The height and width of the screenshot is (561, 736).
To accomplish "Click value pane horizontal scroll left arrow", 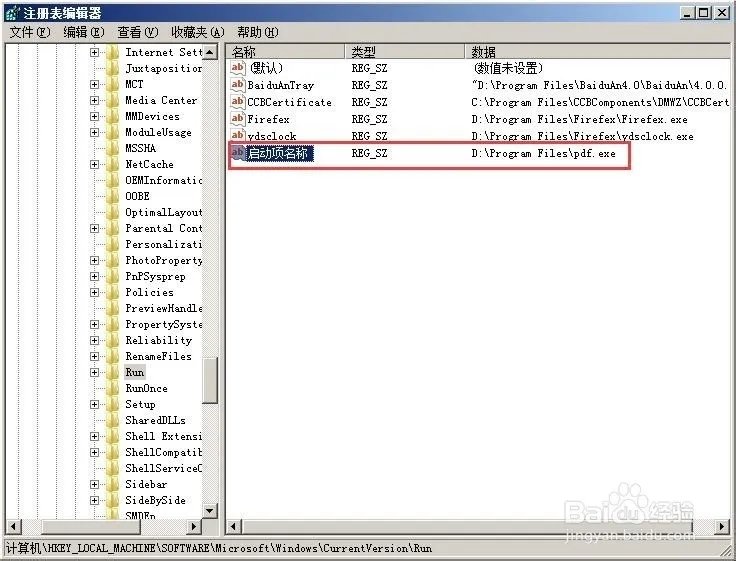I will 234,526.
